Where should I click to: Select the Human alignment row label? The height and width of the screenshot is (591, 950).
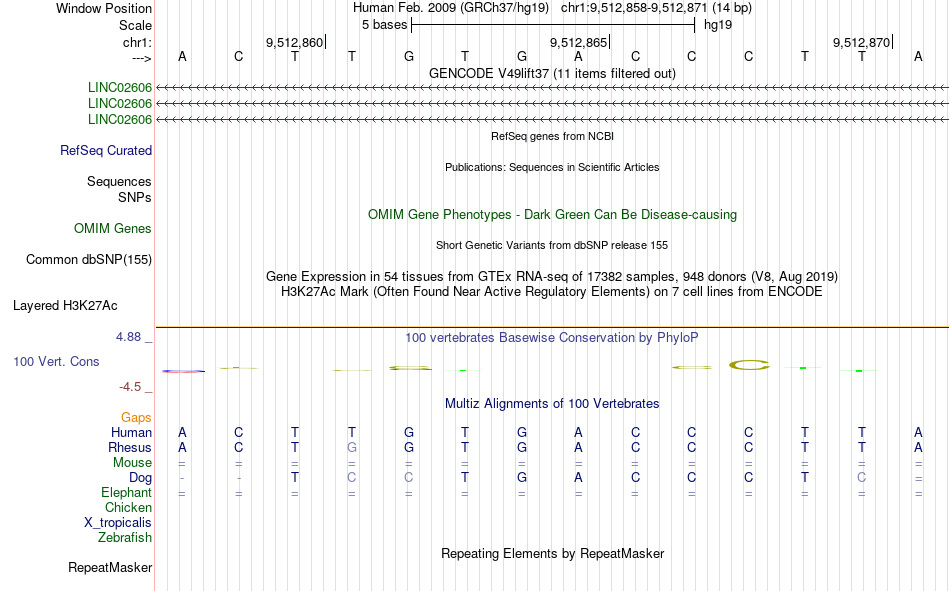pyautogui.click(x=131, y=432)
